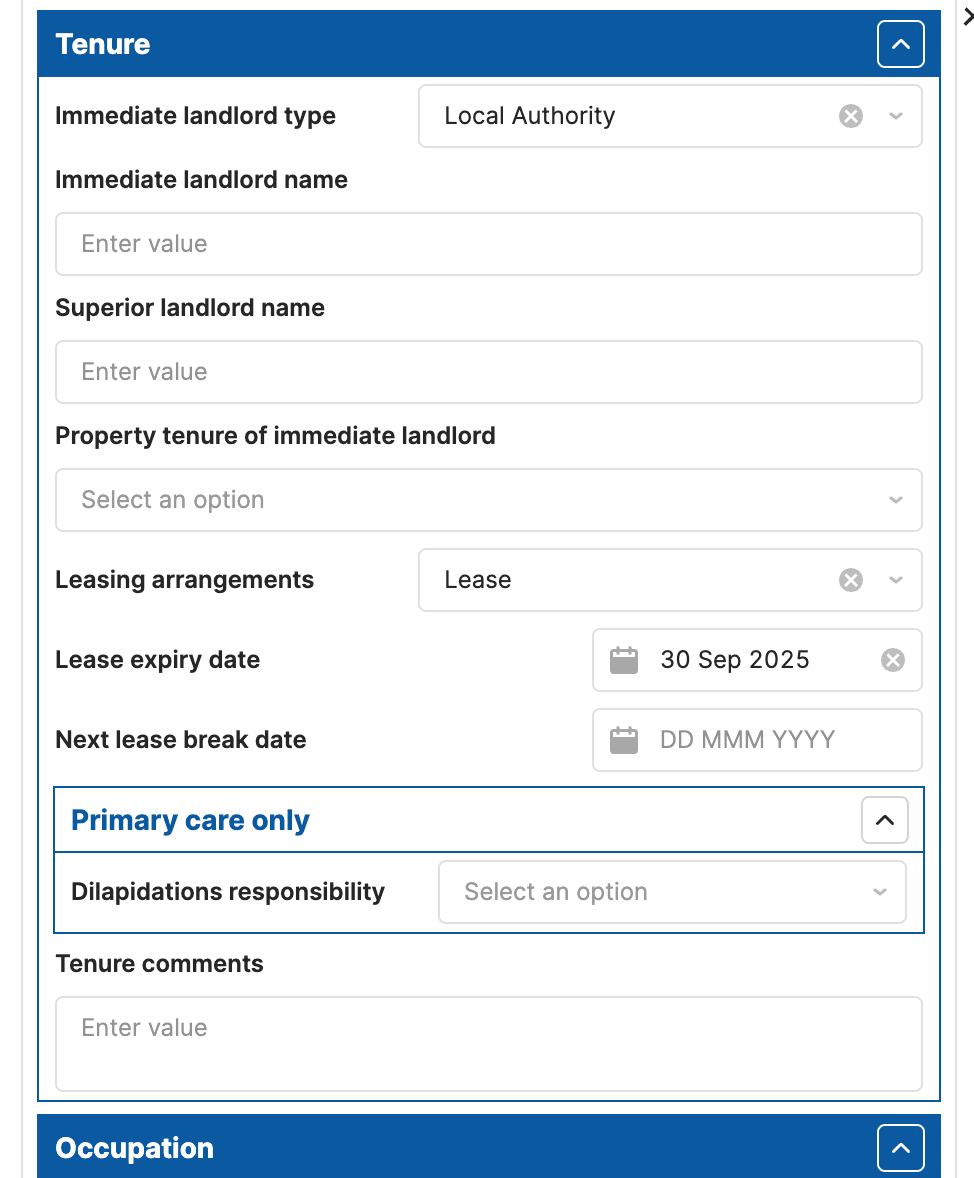Collapse the Tenure section header chevron
Viewport: 974px width, 1178px height.
pyautogui.click(x=900, y=44)
